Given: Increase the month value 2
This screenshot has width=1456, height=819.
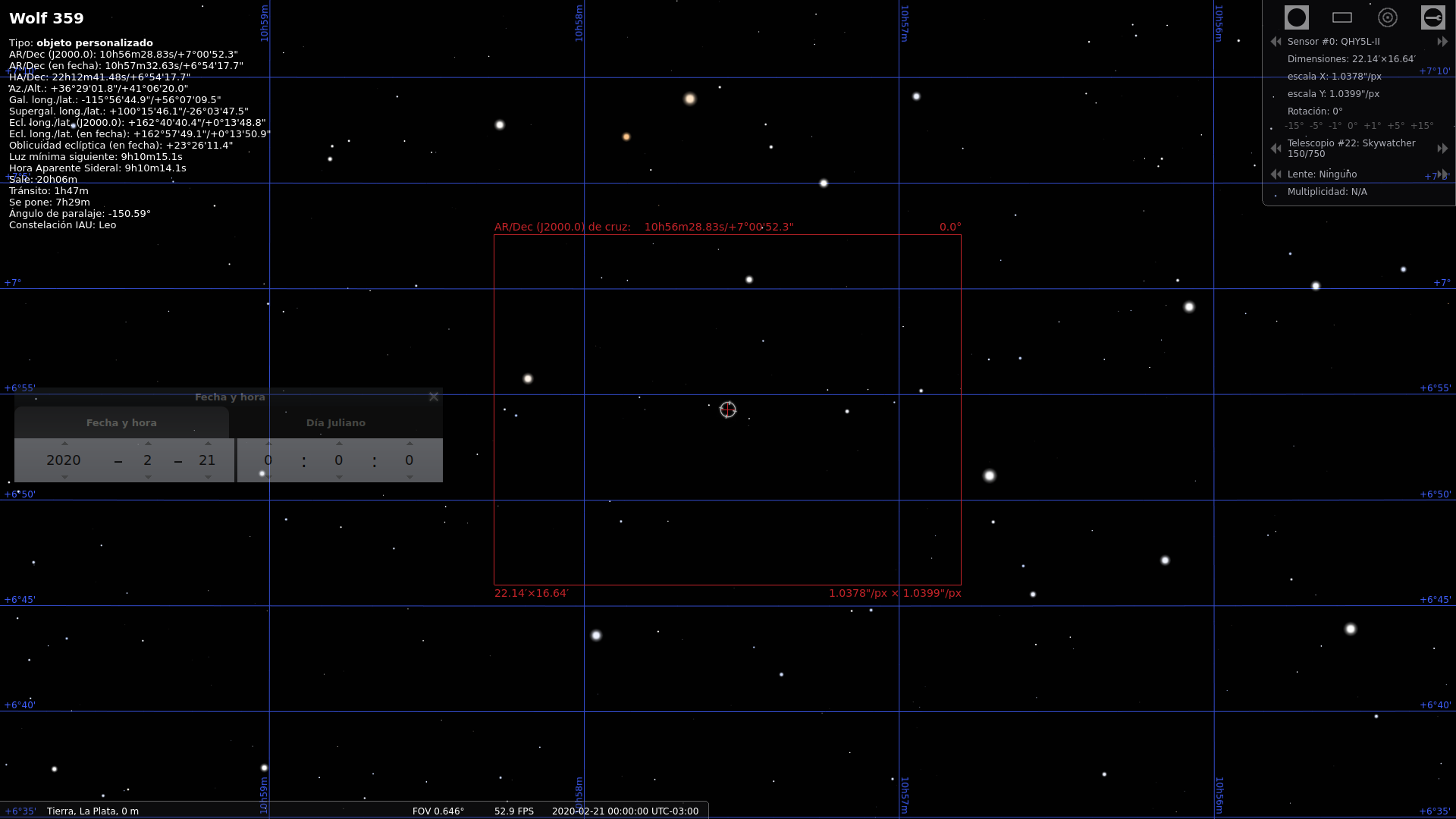Looking at the screenshot, I should [148, 444].
